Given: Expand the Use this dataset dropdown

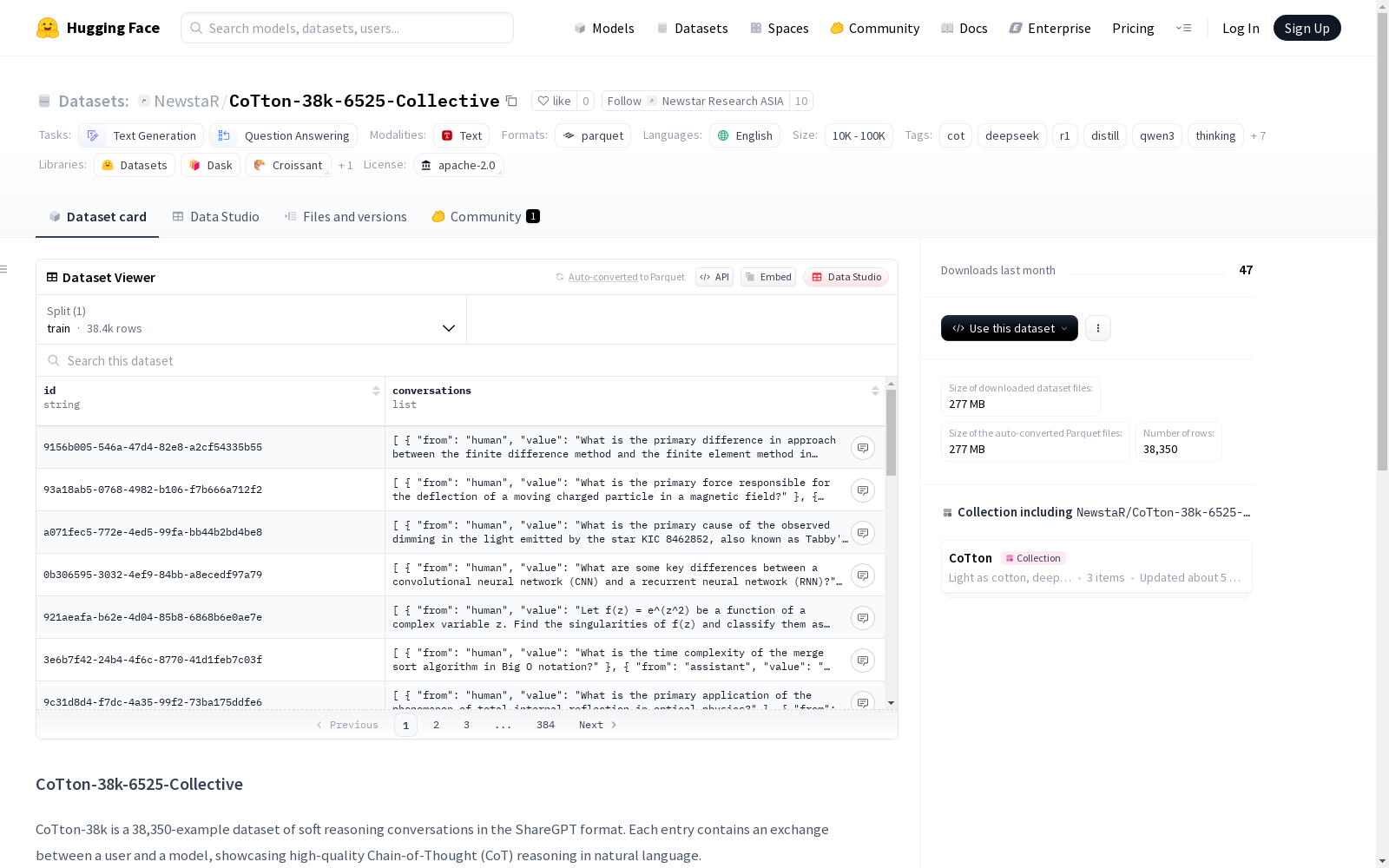Looking at the screenshot, I should click(x=1010, y=328).
